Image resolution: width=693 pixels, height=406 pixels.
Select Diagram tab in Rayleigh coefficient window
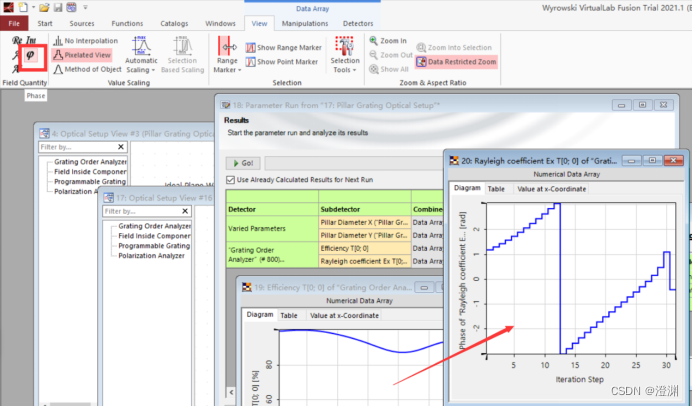[x=467, y=188]
